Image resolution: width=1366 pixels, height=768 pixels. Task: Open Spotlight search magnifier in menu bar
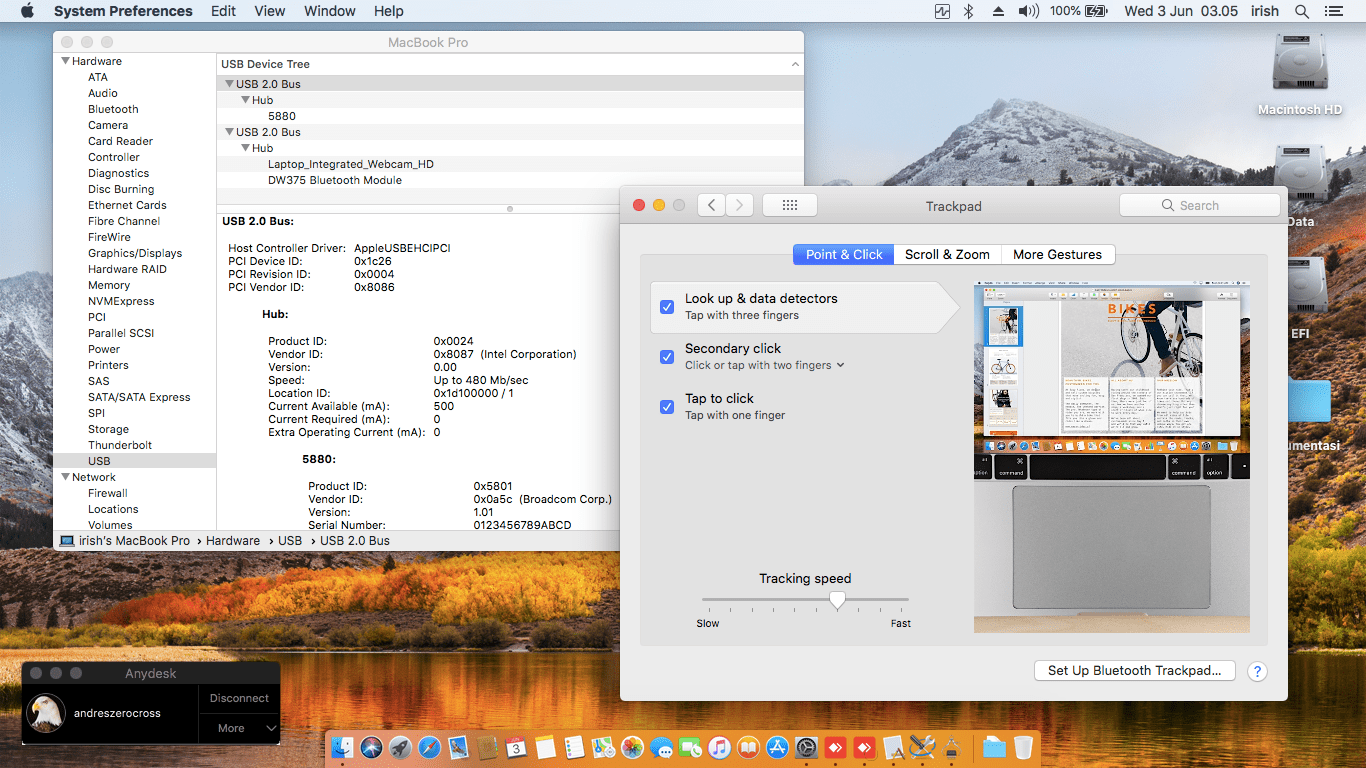point(1301,11)
